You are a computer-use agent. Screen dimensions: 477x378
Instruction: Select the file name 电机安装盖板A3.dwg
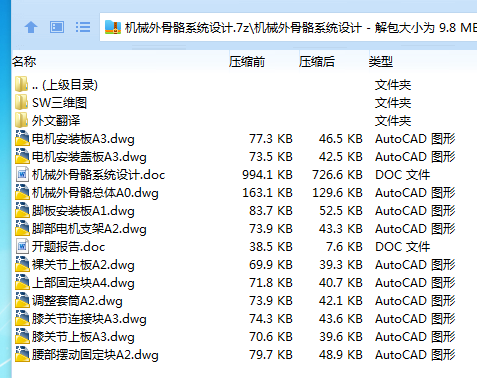pyautogui.click(x=89, y=157)
